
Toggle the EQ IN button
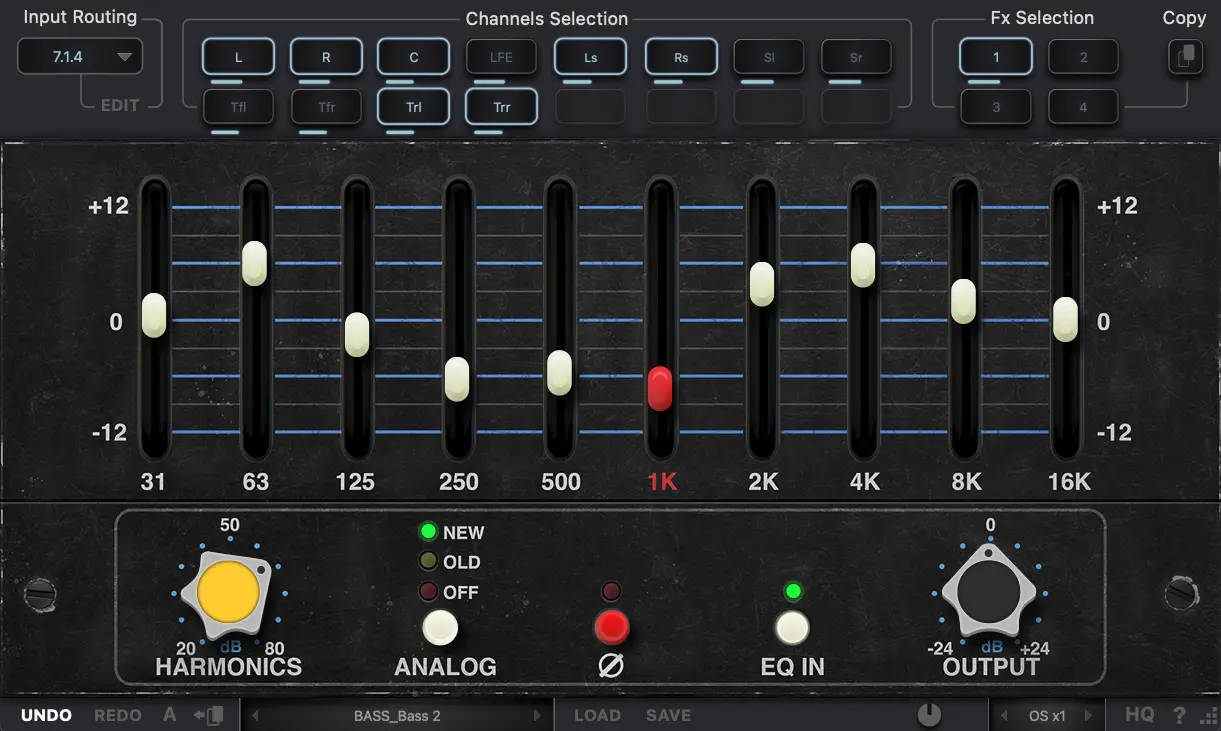793,628
